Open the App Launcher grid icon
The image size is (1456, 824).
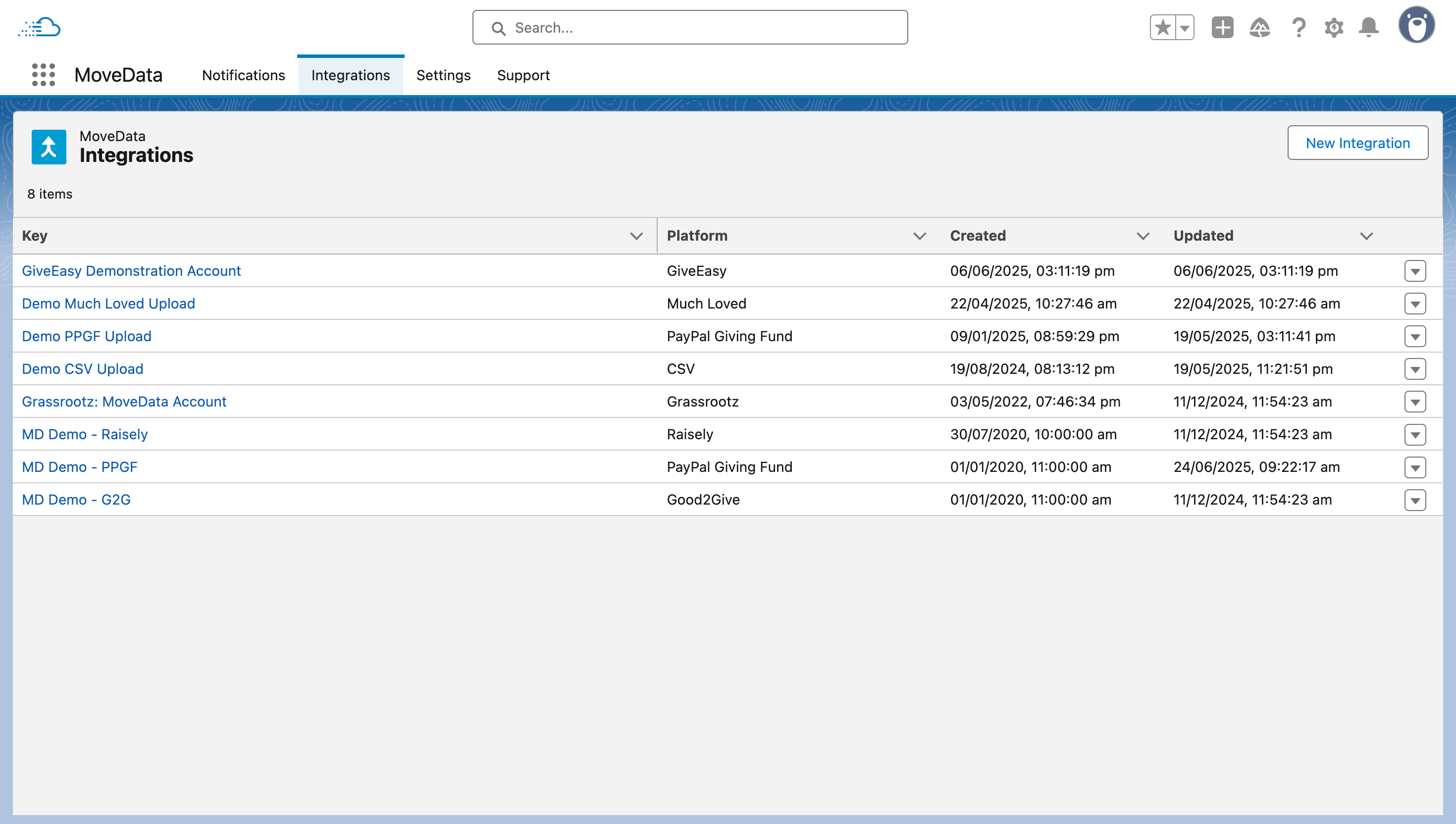point(44,75)
